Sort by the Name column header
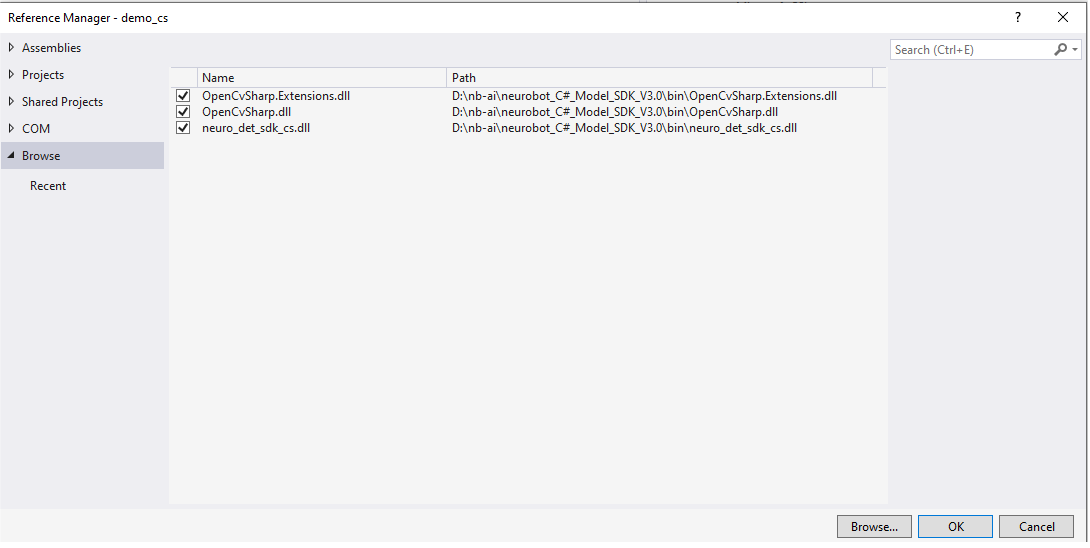Image resolution: width=1090 pixels, height=548 pixels. (322, 78)
